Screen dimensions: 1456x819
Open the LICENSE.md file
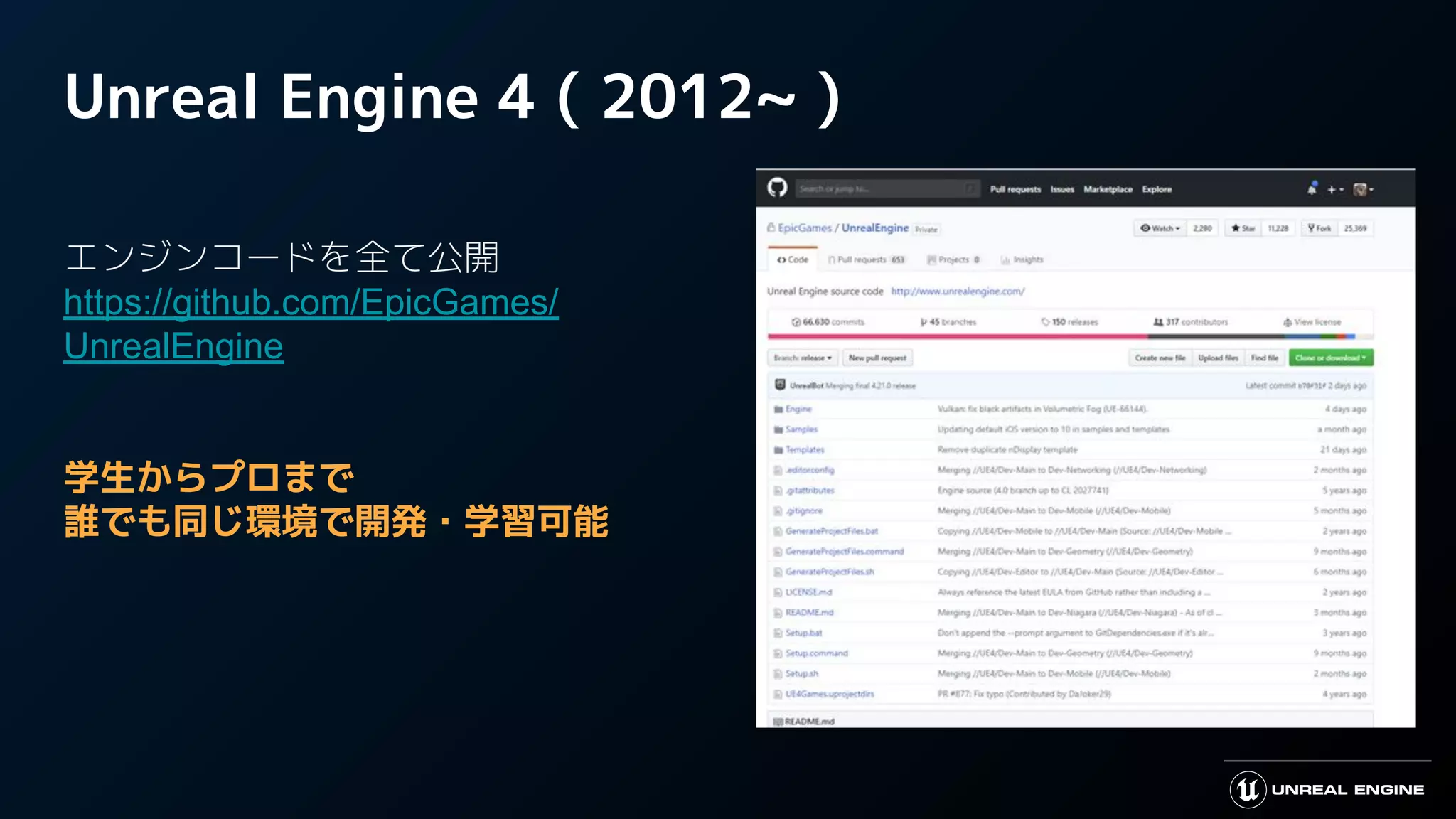(808, 592)
